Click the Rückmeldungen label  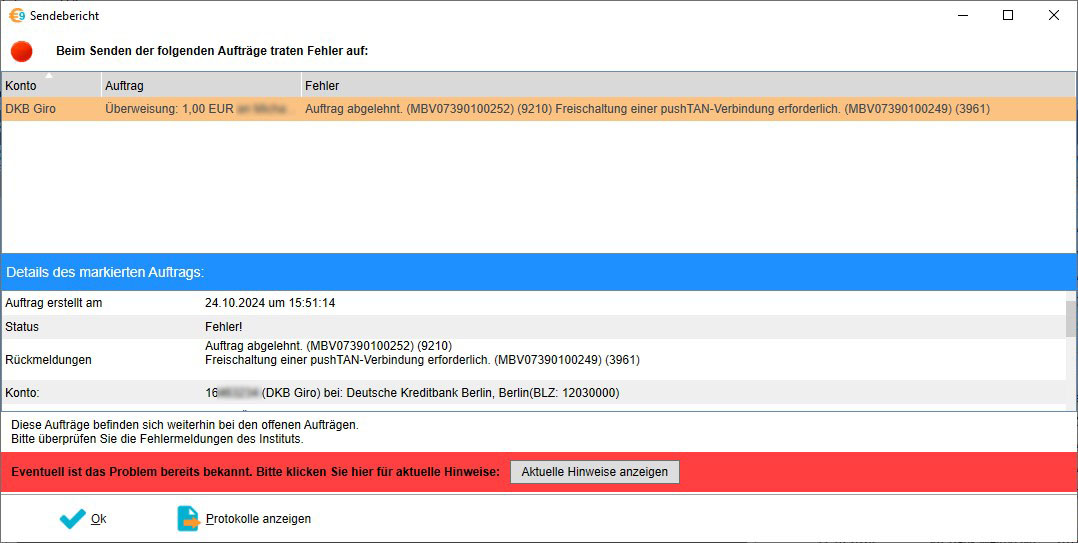(x=48, y=360)
